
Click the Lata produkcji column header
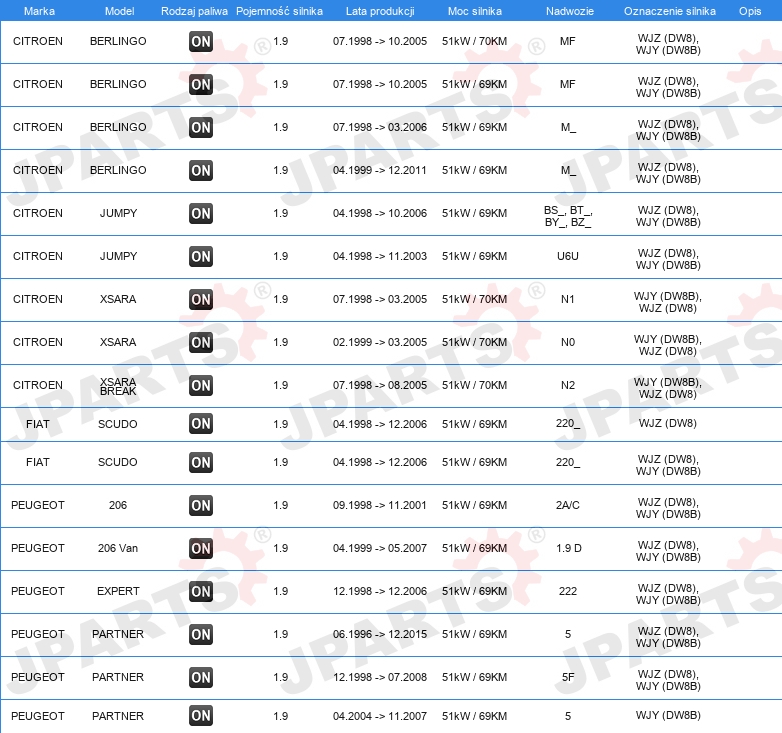pyautogui.click(x=380, y=11)
